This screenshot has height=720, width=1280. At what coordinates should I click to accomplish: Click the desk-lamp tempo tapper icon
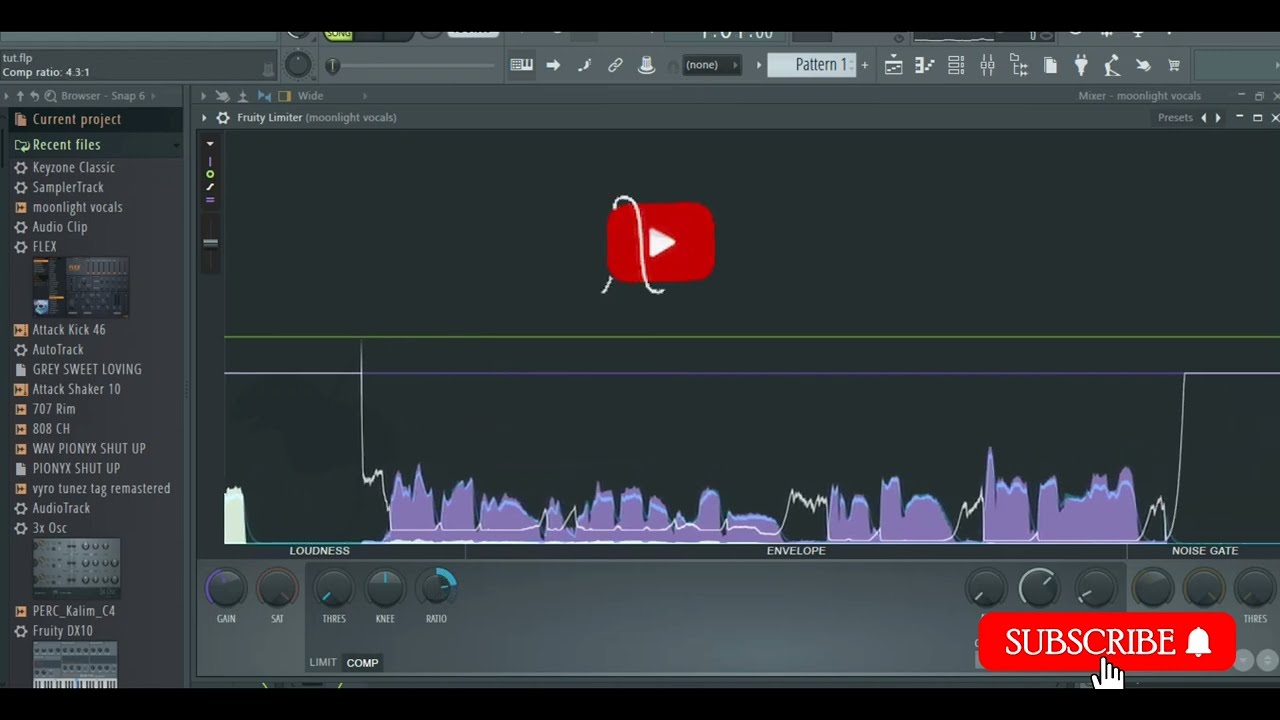tap(1111, 65)
